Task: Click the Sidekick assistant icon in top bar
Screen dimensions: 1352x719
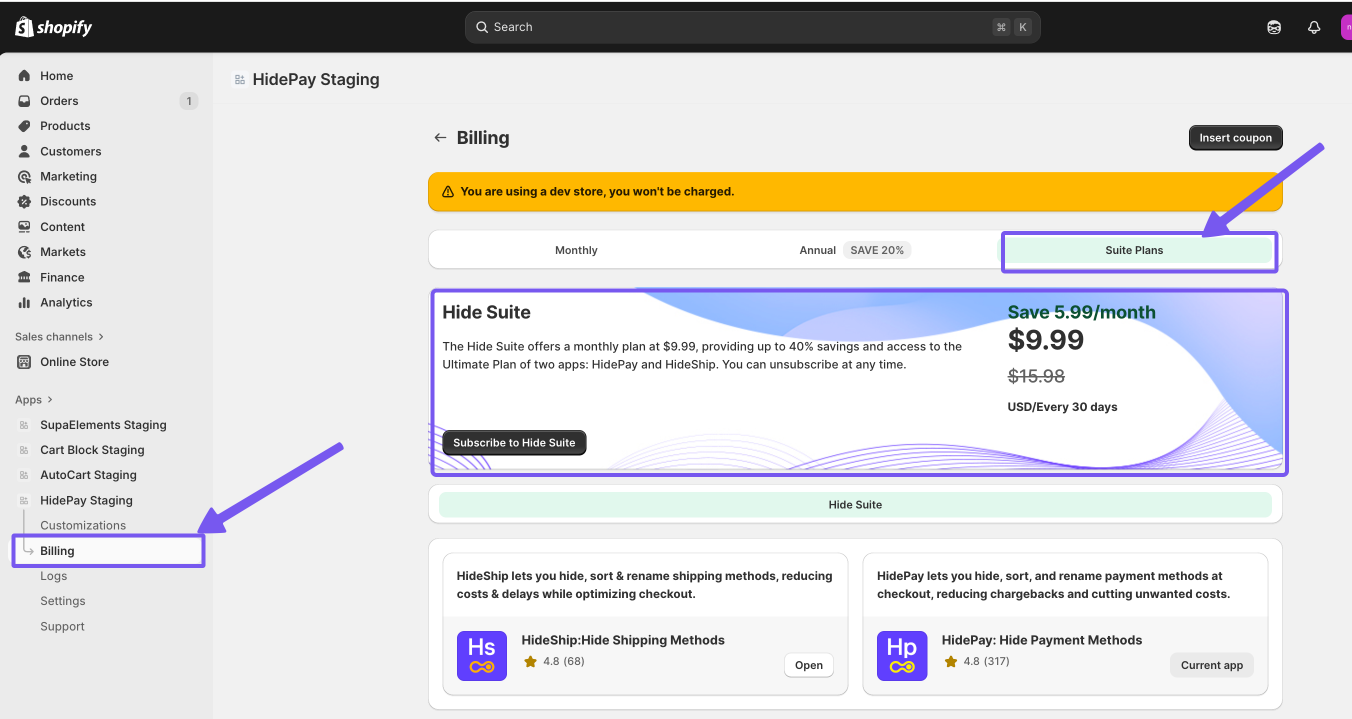Action: click(x=1274, y=27)
